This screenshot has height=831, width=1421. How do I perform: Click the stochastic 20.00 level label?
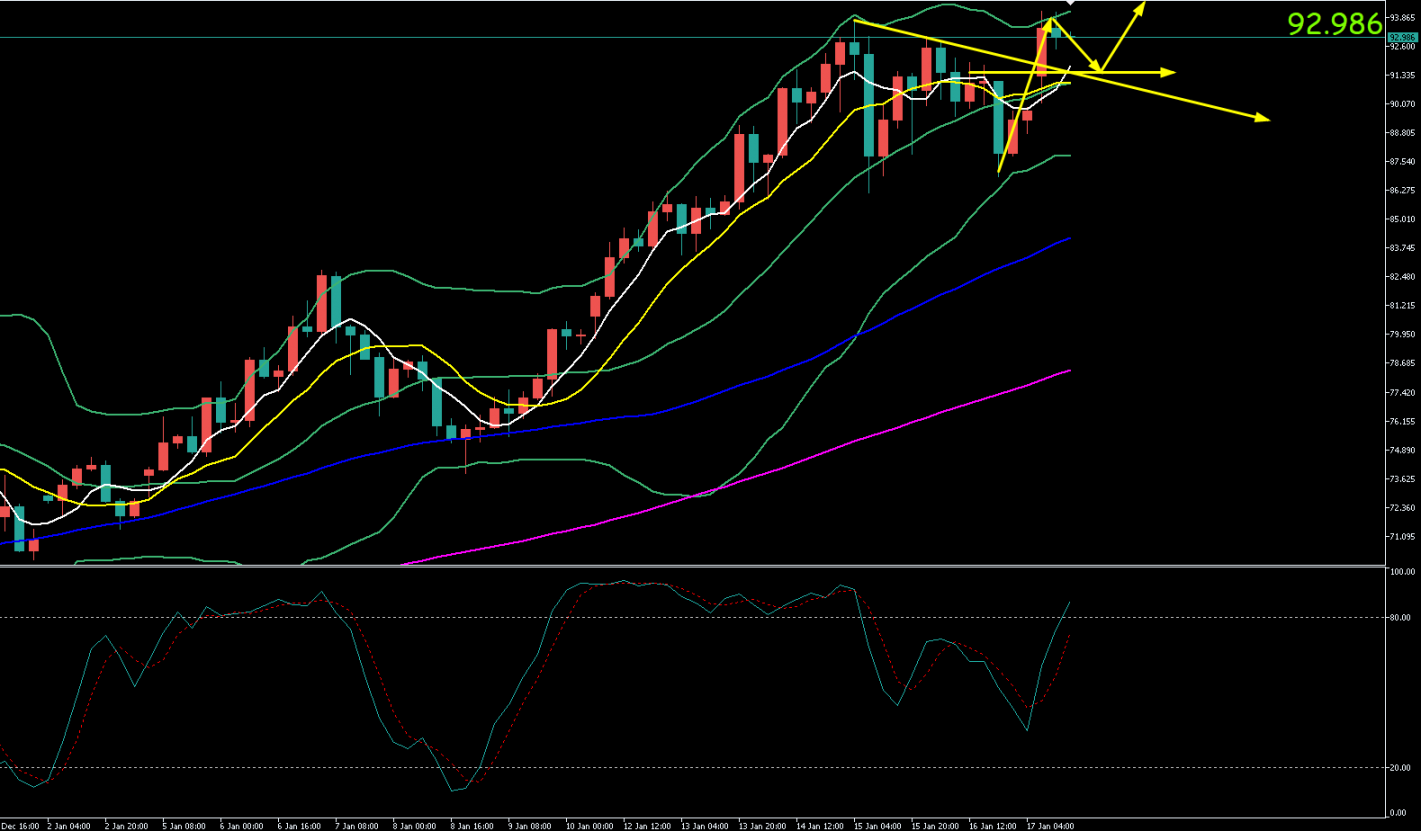[x=1400, y=768]
